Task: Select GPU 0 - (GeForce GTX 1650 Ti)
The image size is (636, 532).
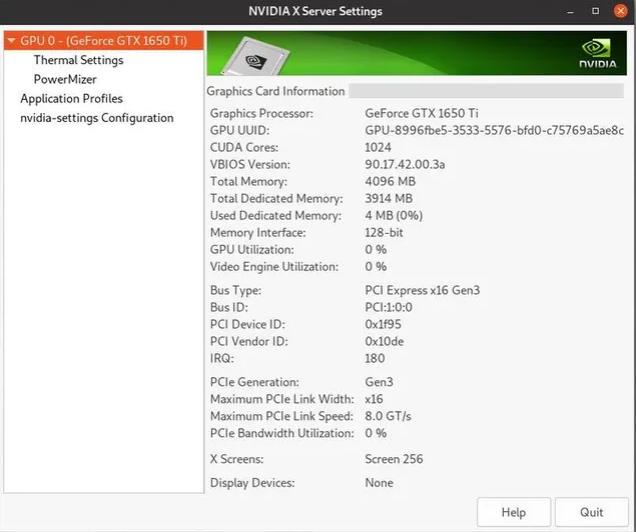Action: pos(103,41)
